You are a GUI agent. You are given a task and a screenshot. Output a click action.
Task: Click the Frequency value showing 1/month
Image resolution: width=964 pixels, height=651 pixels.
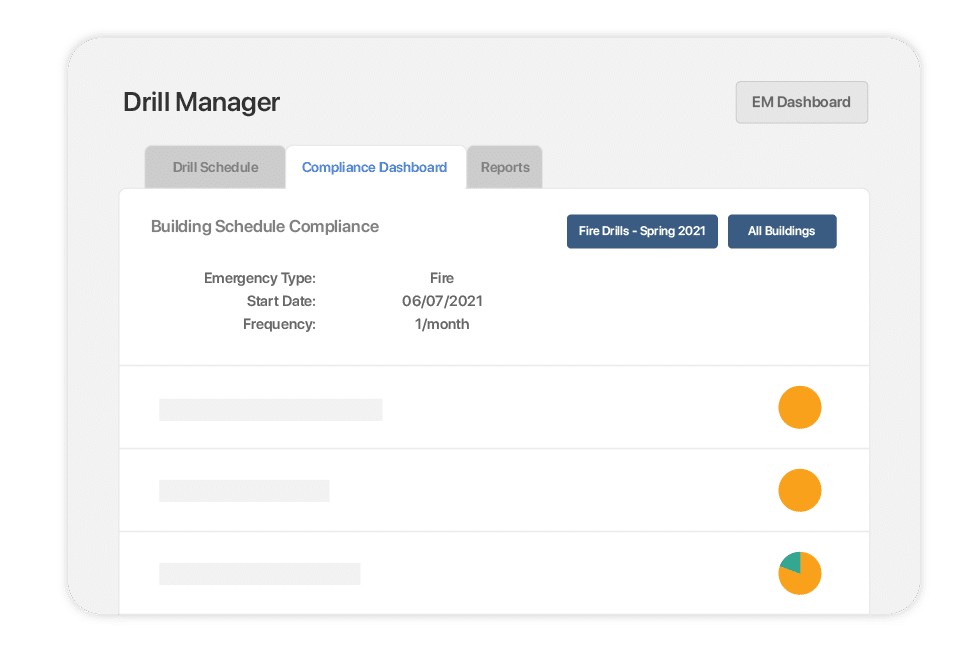pos(442,323)
